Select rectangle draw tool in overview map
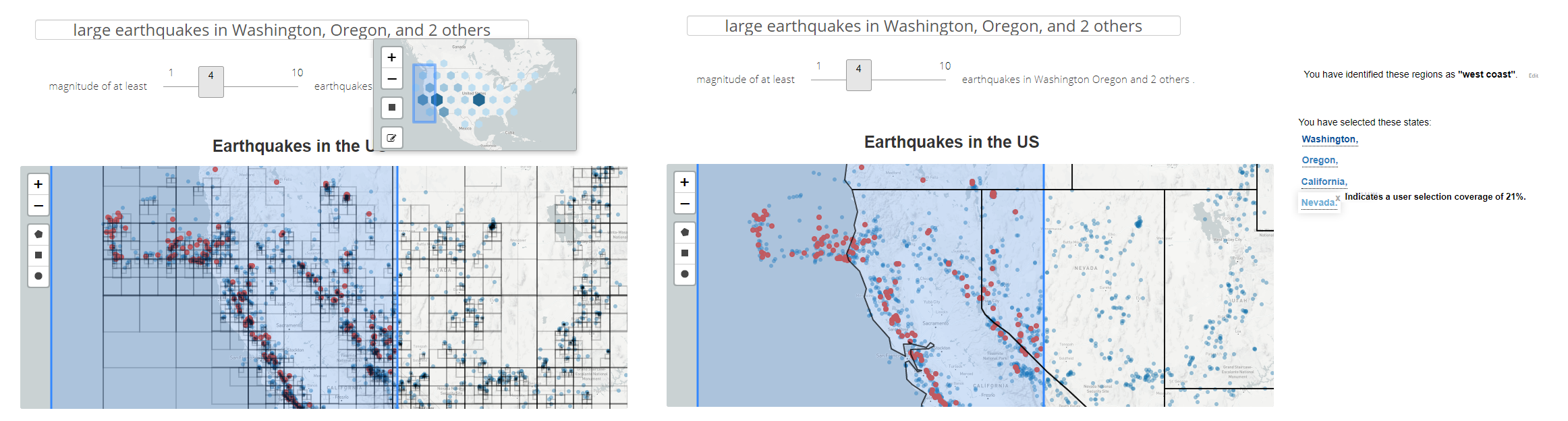 coord(392,107)
